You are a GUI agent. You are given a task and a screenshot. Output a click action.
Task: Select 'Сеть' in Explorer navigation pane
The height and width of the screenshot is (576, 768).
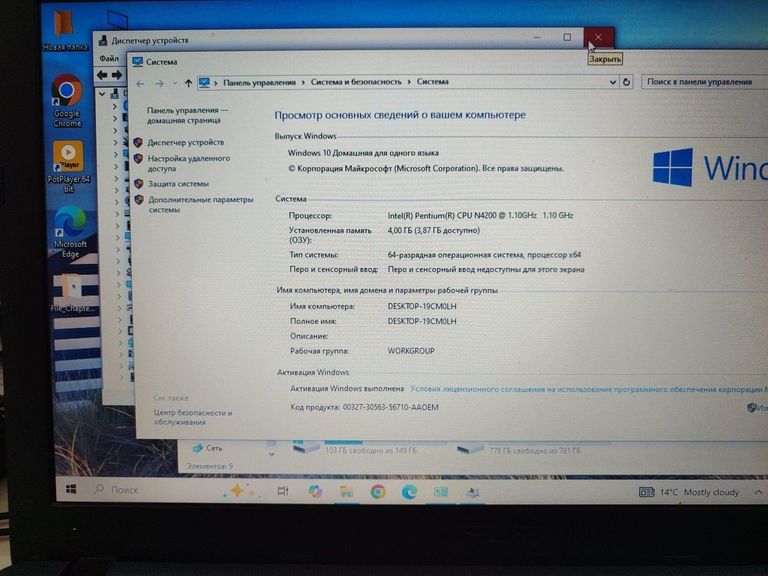208,448
